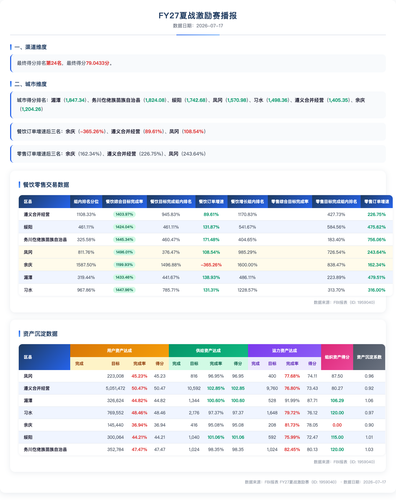This screenshot has width=396, height=500.
Task: Click the "1.06" coefficient cell
Action: 369,400
